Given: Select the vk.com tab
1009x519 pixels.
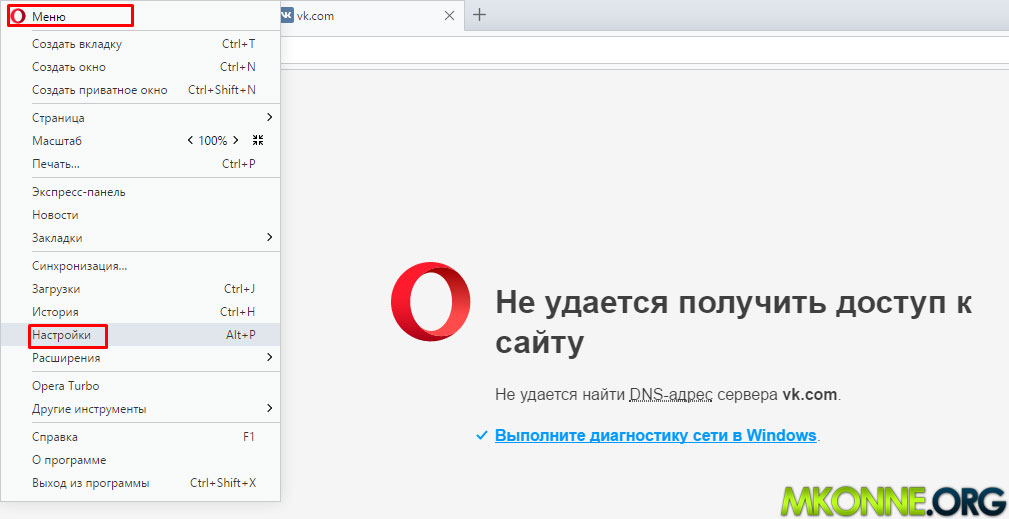Looking at the screenshot, I should pyautogui.click(x=371, y=15).
